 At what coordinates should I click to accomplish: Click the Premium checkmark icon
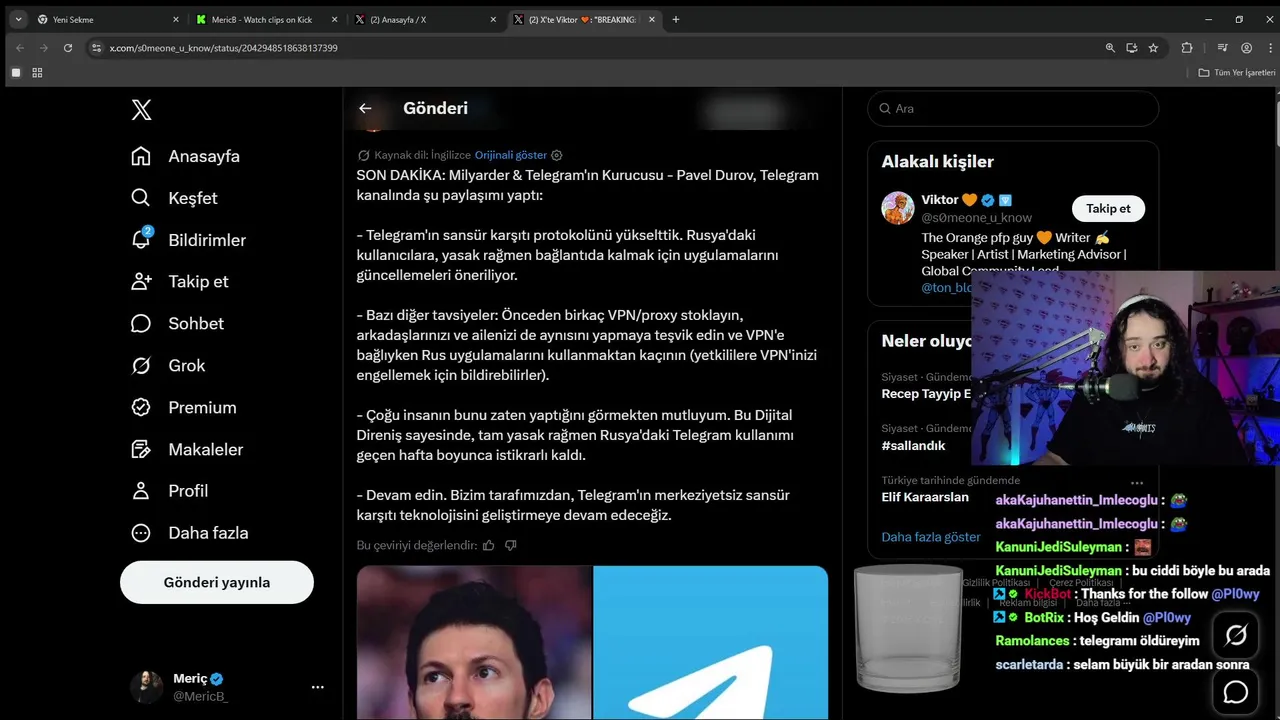pos(141,407)
